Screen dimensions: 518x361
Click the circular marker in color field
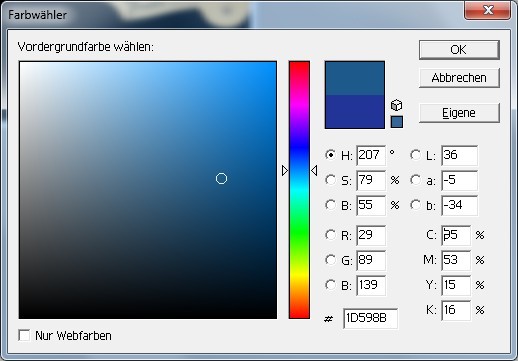[x=221, y=179]
